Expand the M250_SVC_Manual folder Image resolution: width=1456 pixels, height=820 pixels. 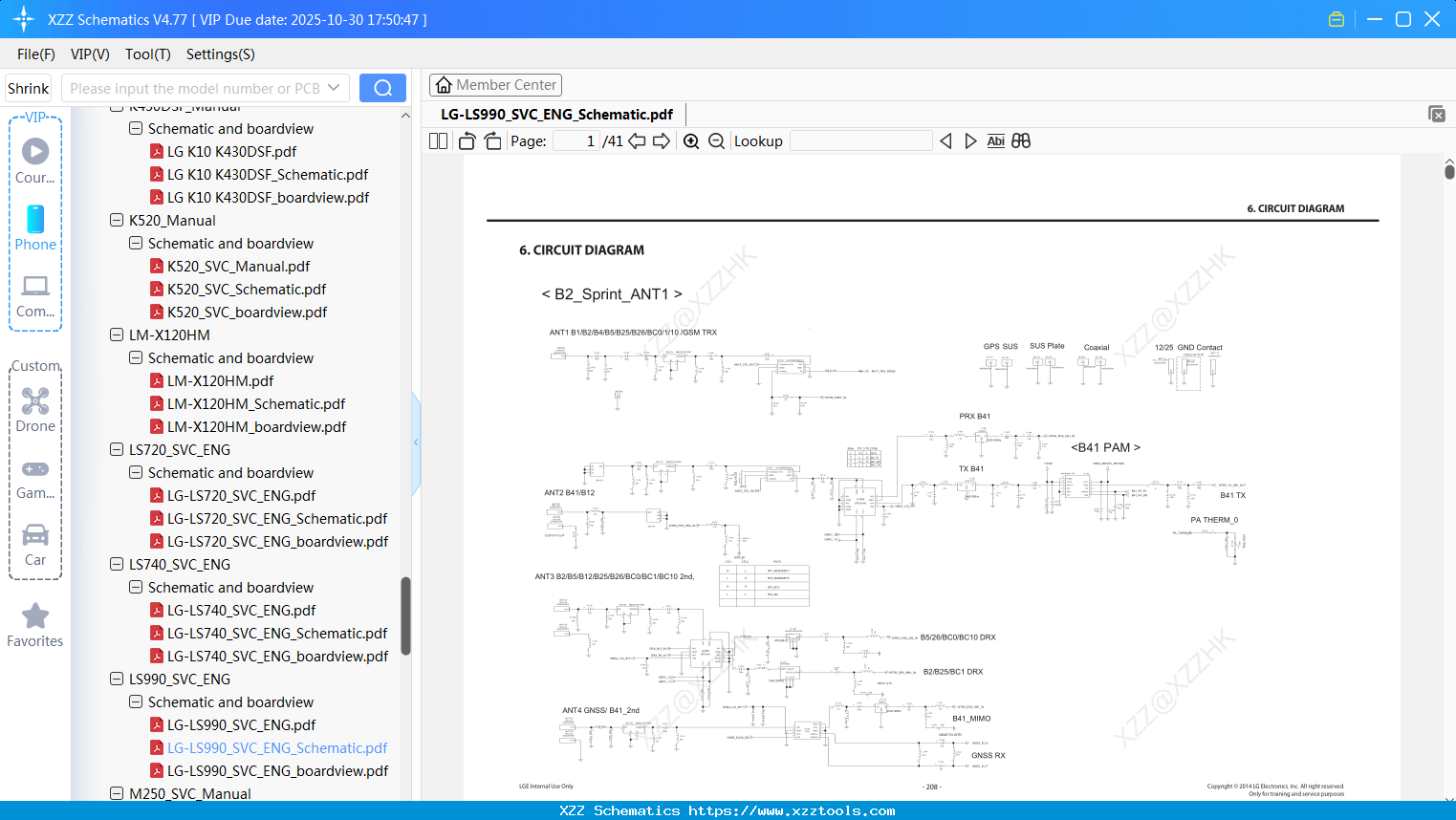[x=117, y=793]
